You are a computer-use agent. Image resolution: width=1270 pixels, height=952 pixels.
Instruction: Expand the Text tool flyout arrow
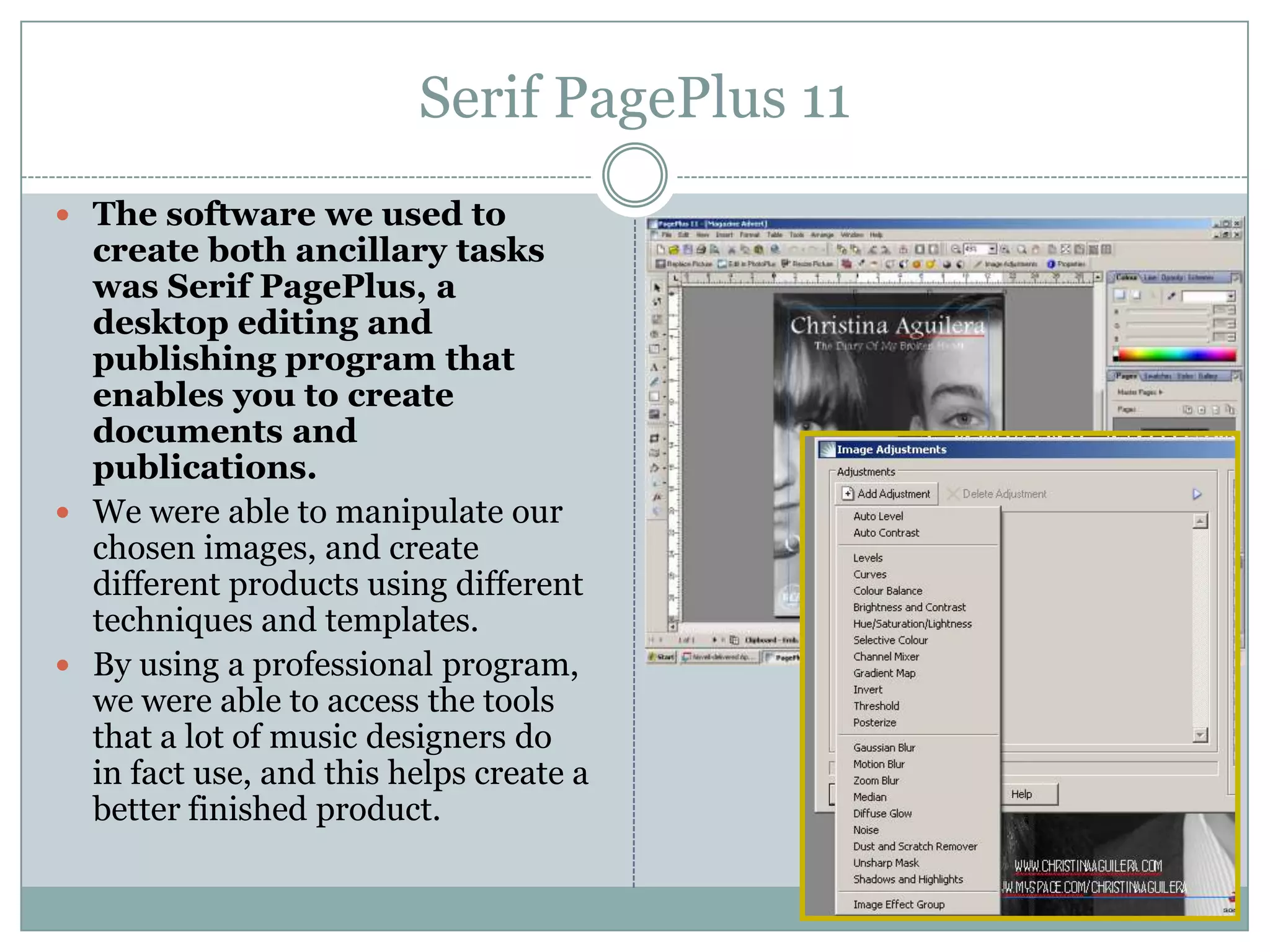point(664,367)
